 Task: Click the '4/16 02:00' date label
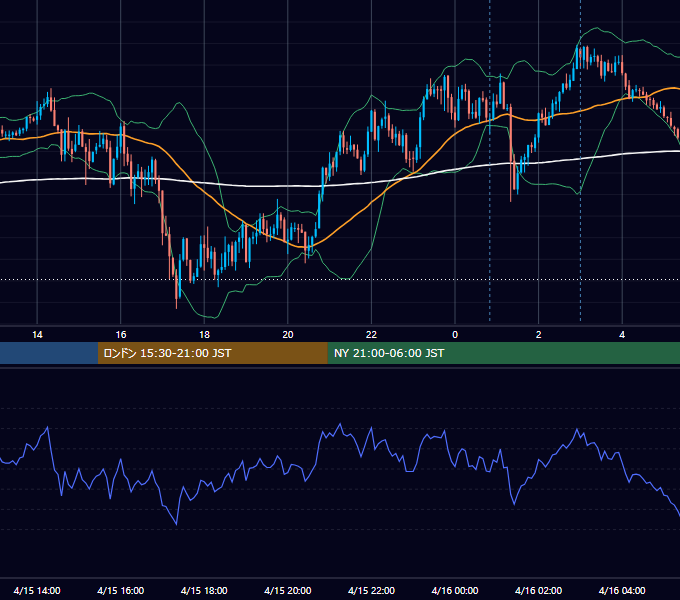coord(538,590)
